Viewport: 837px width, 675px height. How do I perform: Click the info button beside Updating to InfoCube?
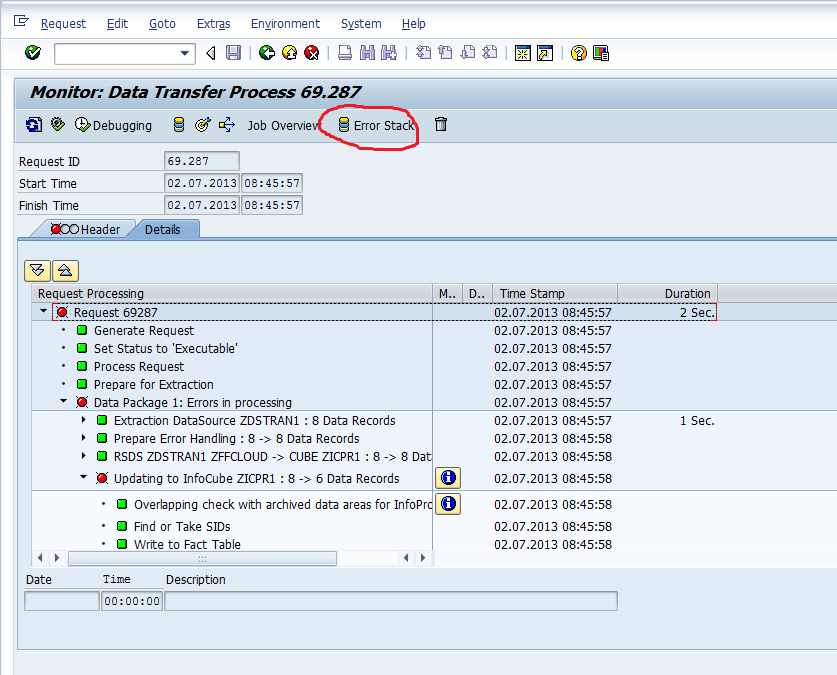tap(447, 477)
